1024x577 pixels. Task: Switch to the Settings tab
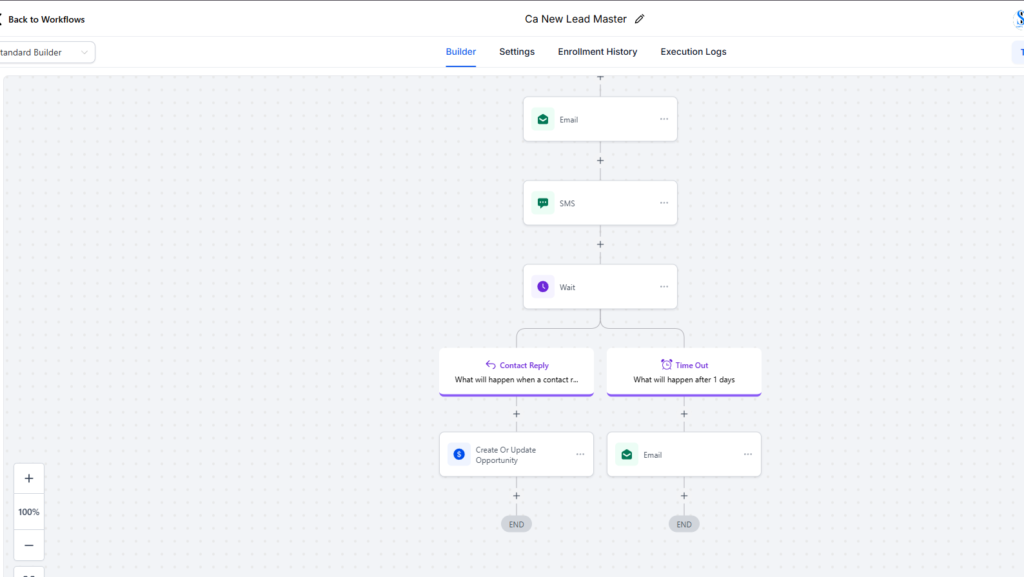pos(517,52)
